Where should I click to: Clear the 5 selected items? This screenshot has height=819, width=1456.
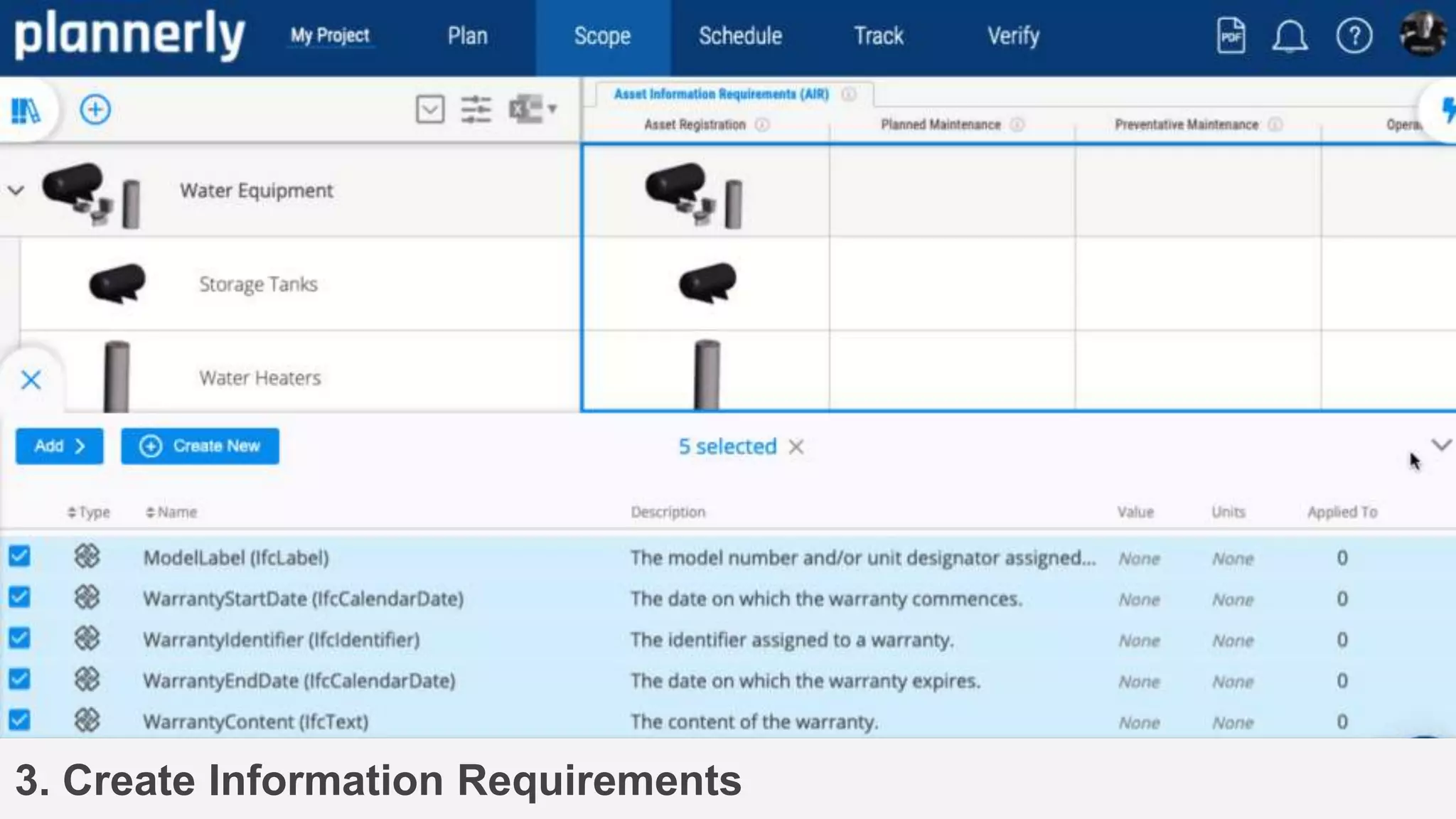[x=796, y=446]
